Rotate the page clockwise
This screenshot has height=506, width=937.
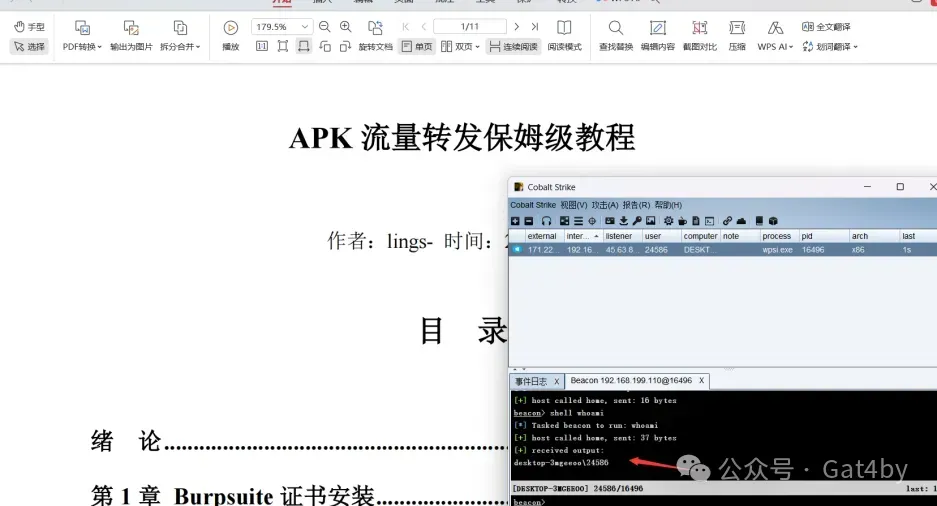[x=345, y=47]
